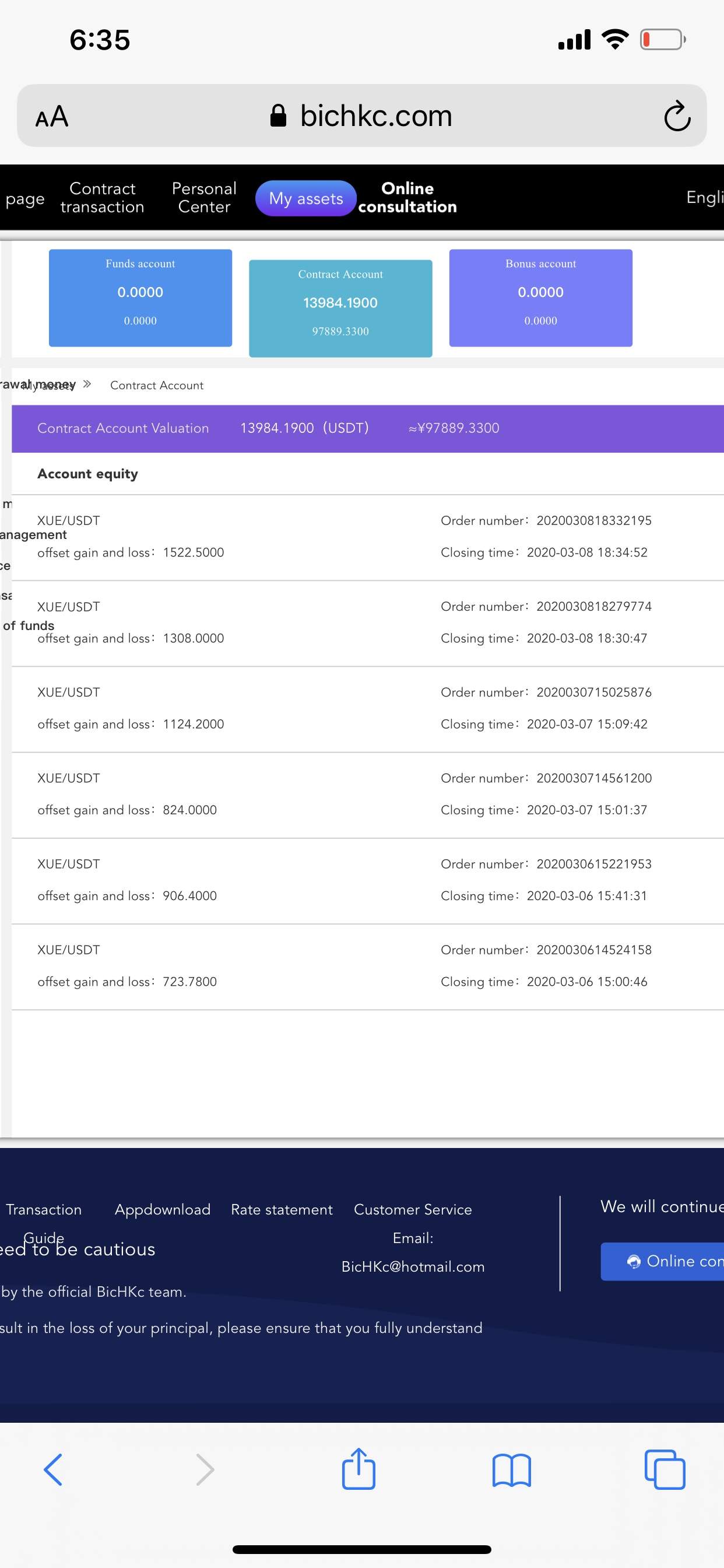Viewport: 724px width, 1568px height.
Task: Expand the English language selector
Action: point(705,197)
